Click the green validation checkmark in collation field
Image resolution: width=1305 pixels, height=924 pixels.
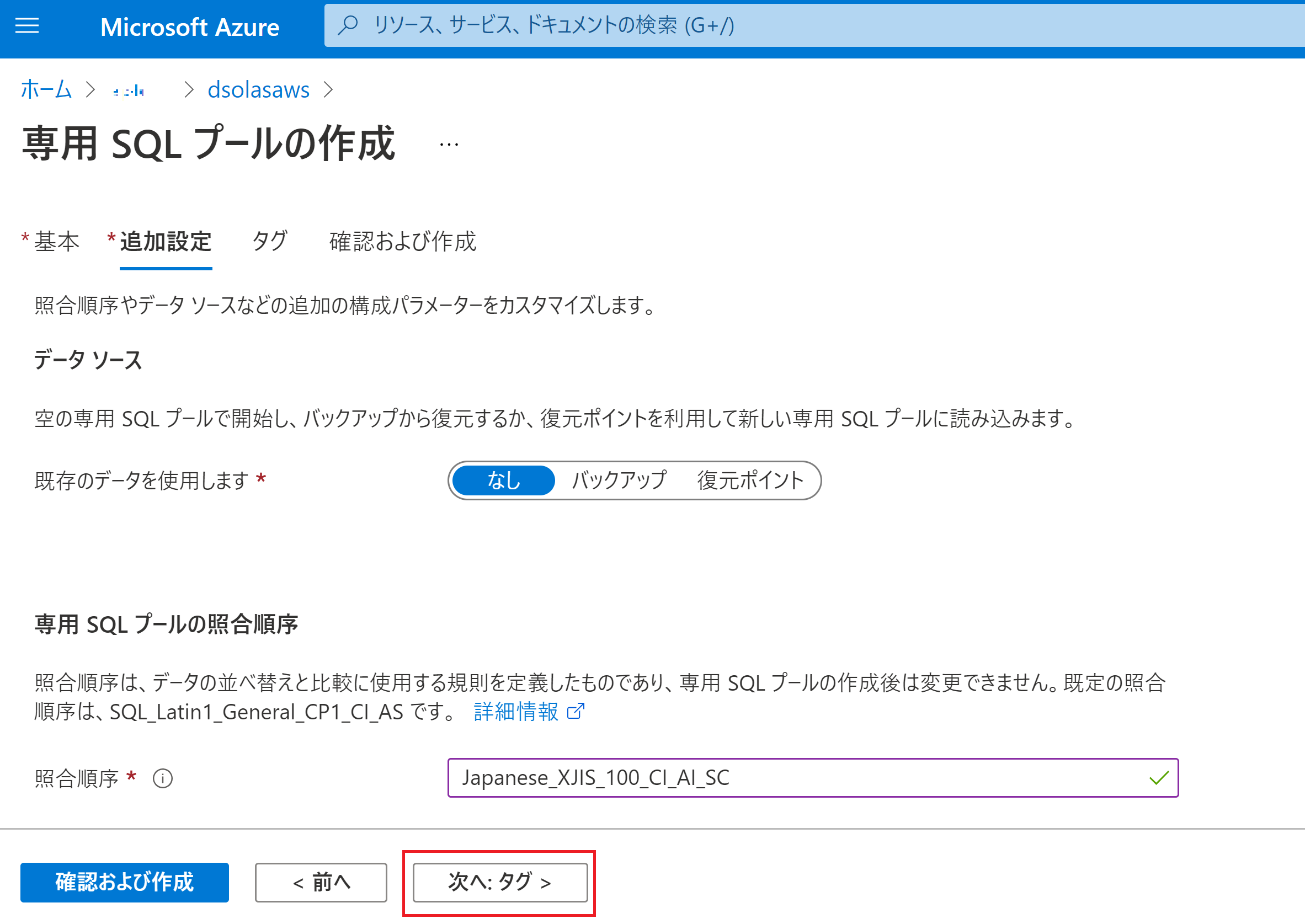[1159, 779]
